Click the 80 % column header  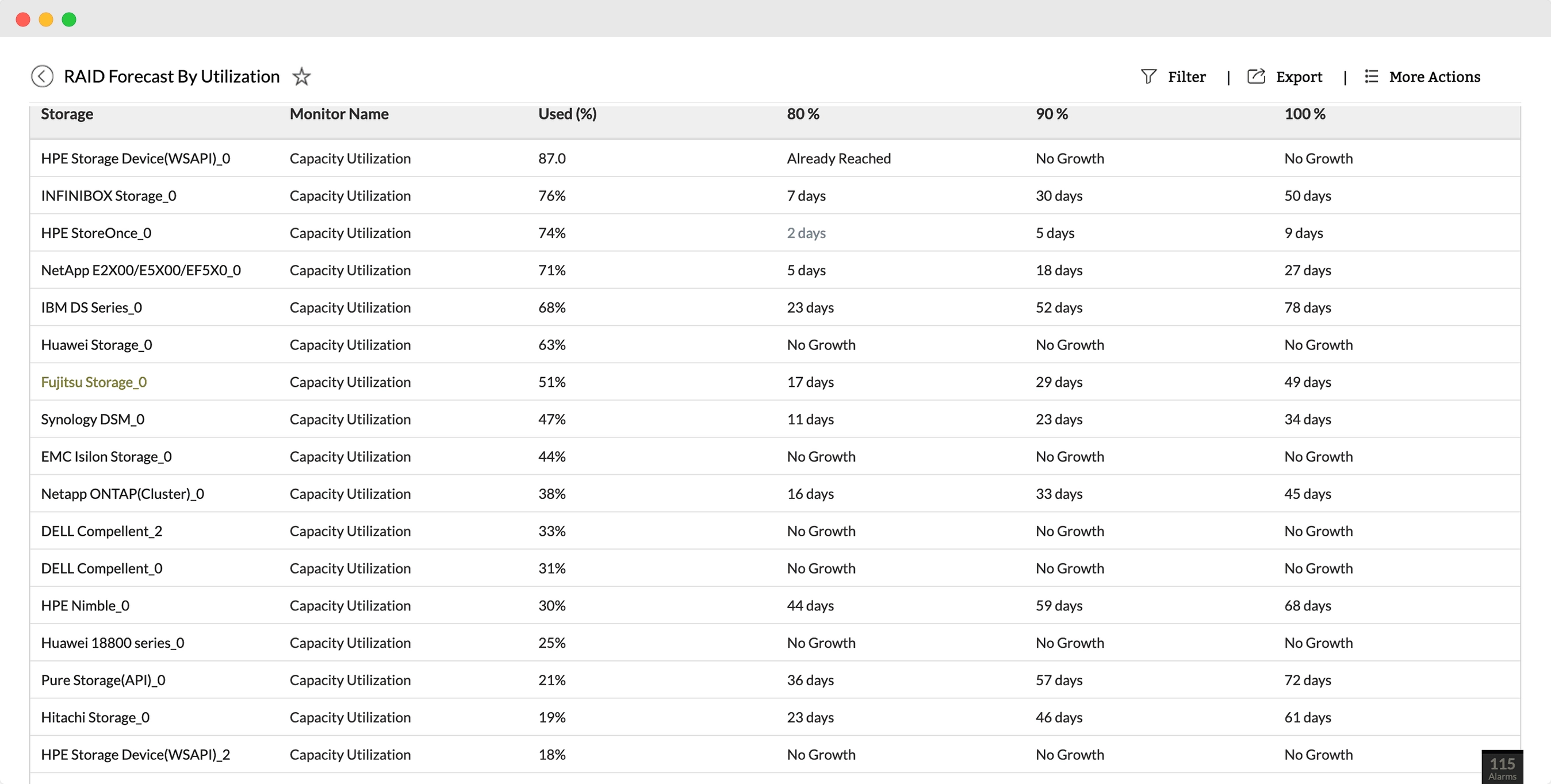click(803, 114)
